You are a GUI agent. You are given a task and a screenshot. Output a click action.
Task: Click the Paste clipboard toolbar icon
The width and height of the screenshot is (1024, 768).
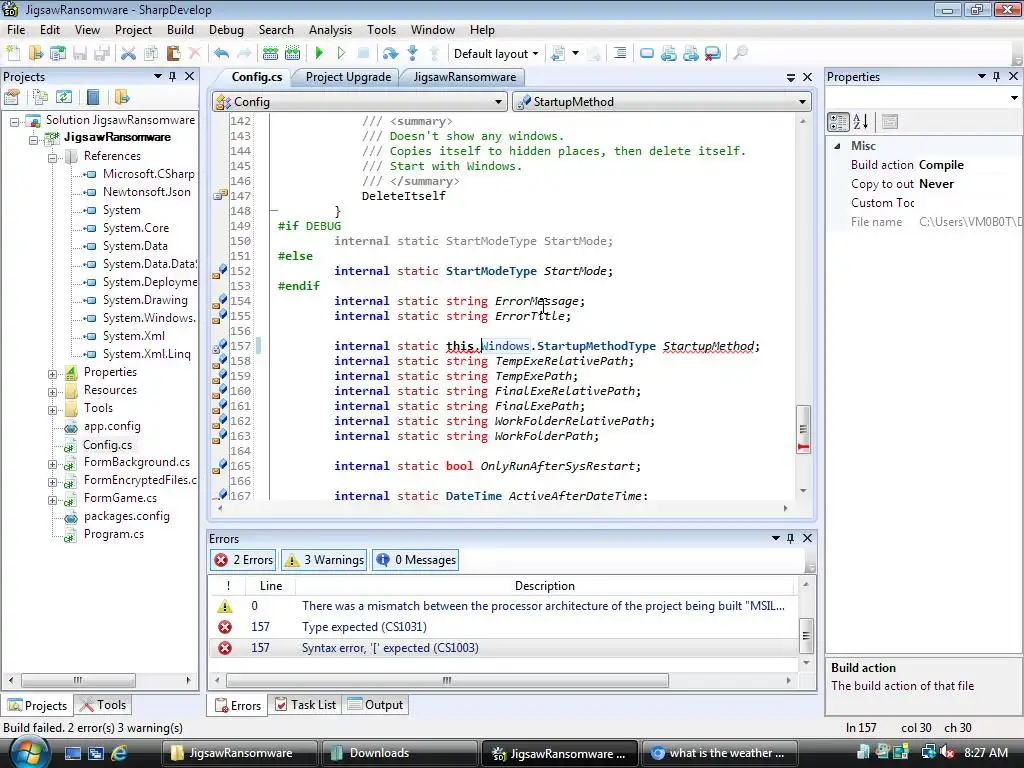point(173,53)
